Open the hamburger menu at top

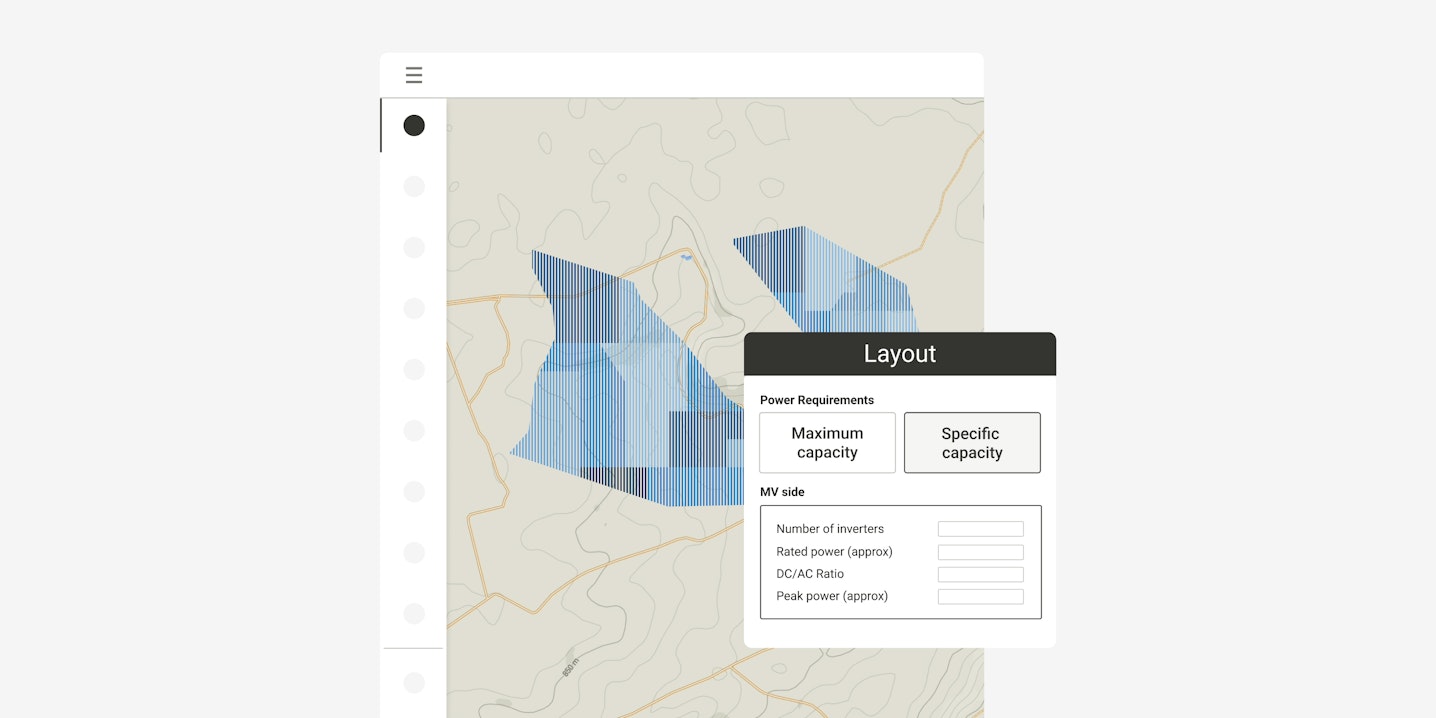click(414, 76)
